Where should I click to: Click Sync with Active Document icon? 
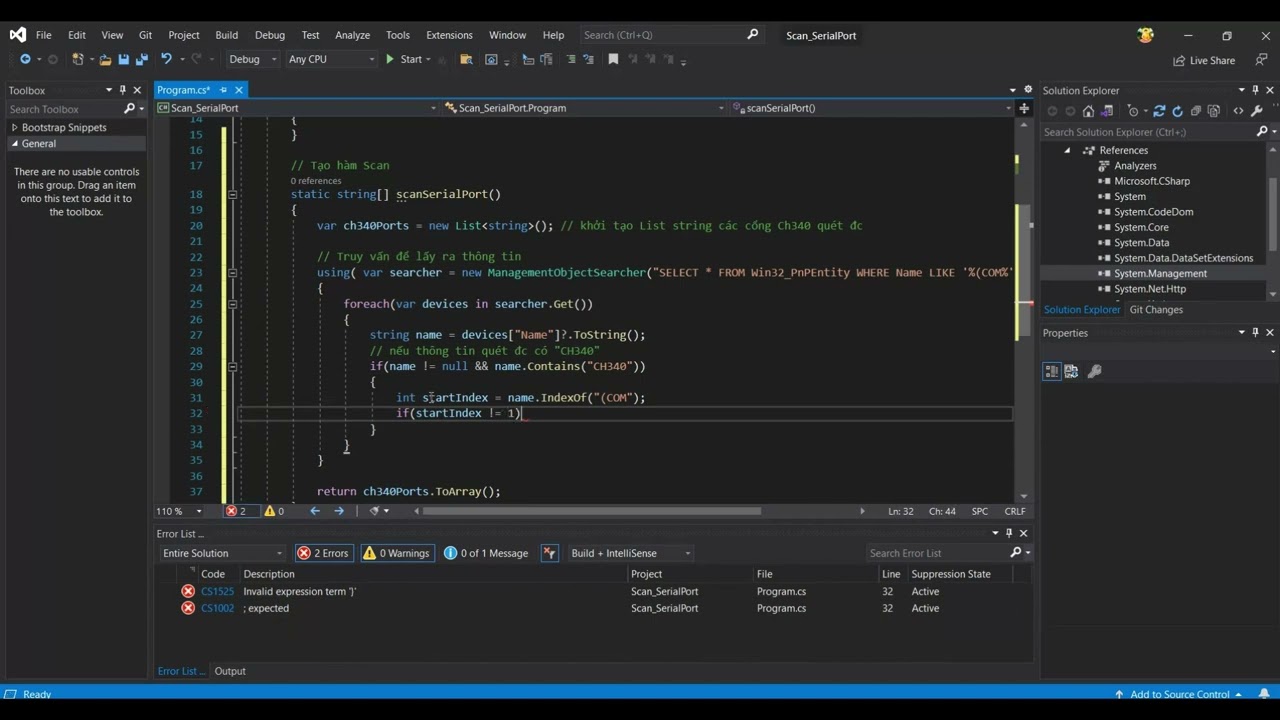pyautogui.click(x=1159, y=111)
